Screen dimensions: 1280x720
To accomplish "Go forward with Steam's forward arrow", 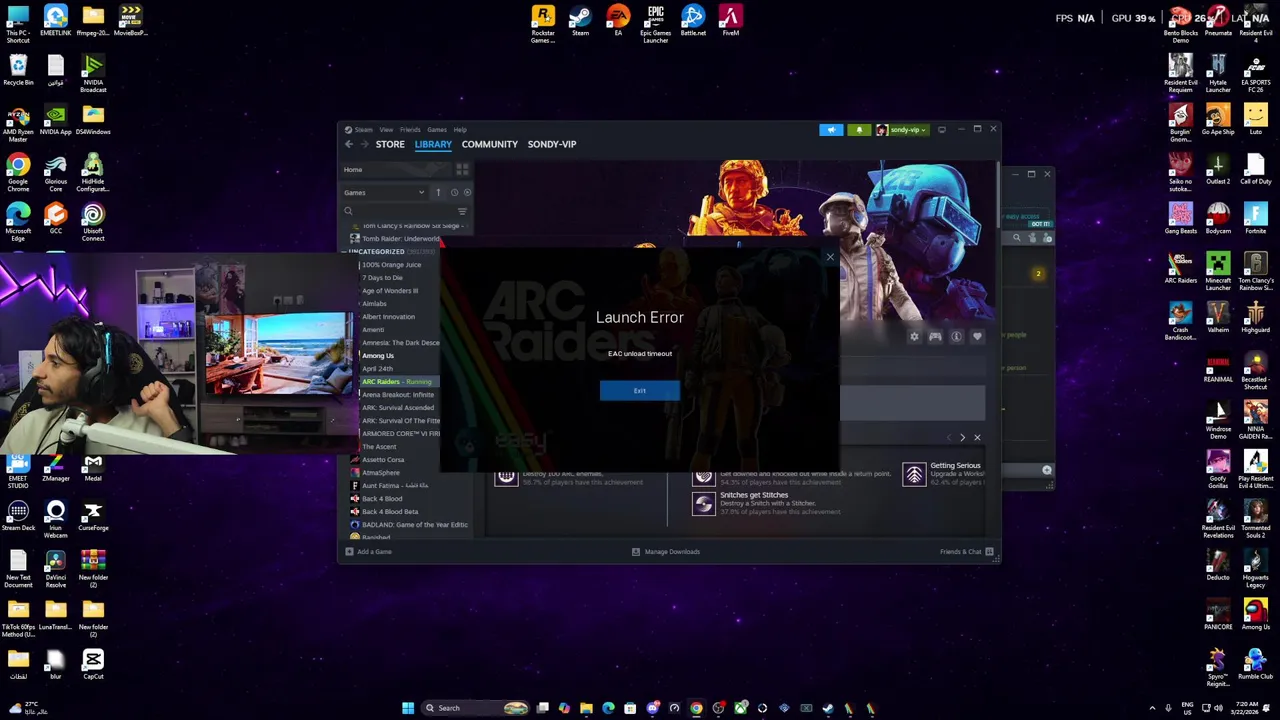I will 363,144.
